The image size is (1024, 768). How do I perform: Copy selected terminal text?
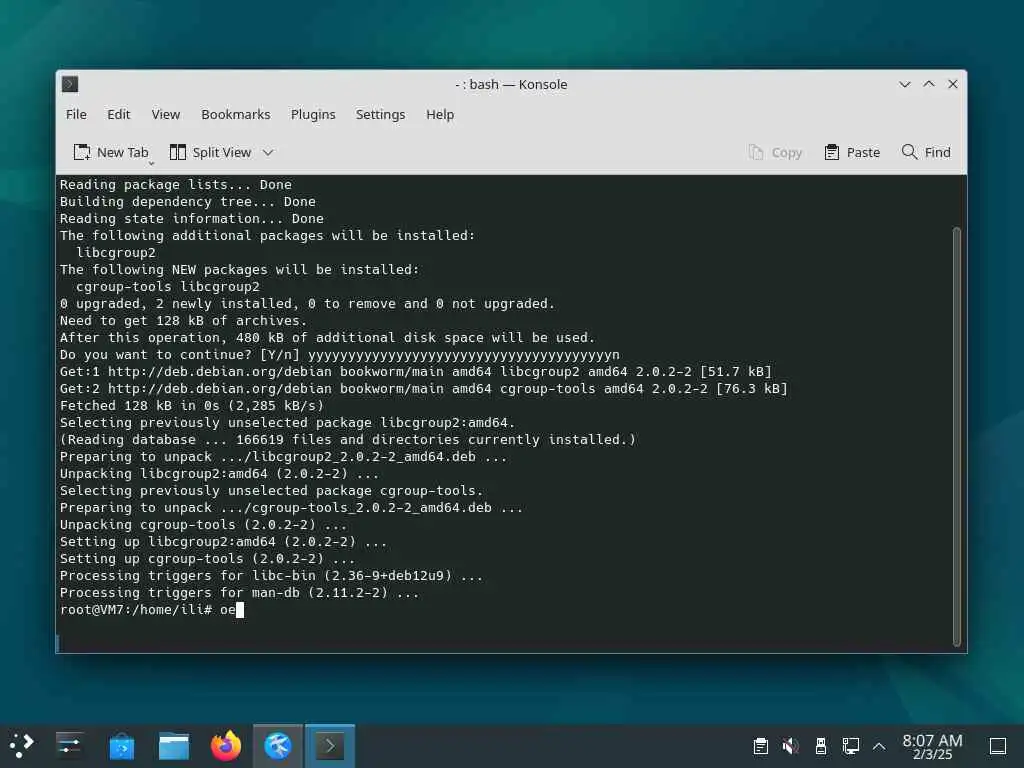click(x=775, y=152)
